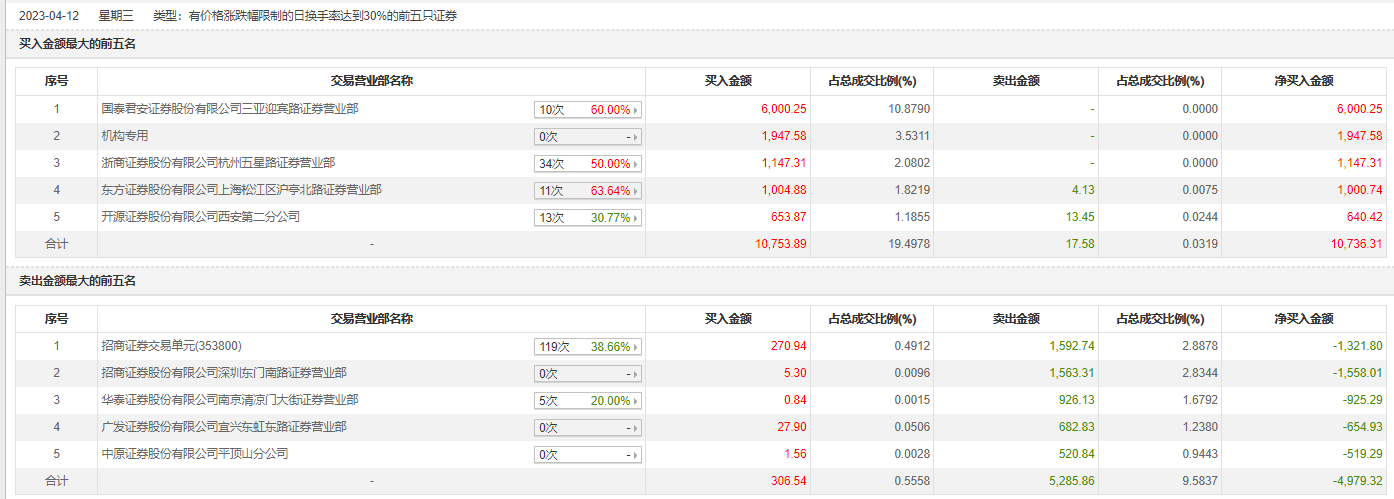Click the 10,753.89 total buy amount cell
Viewport: 1394px width, 499px height.
pos(779,244)
